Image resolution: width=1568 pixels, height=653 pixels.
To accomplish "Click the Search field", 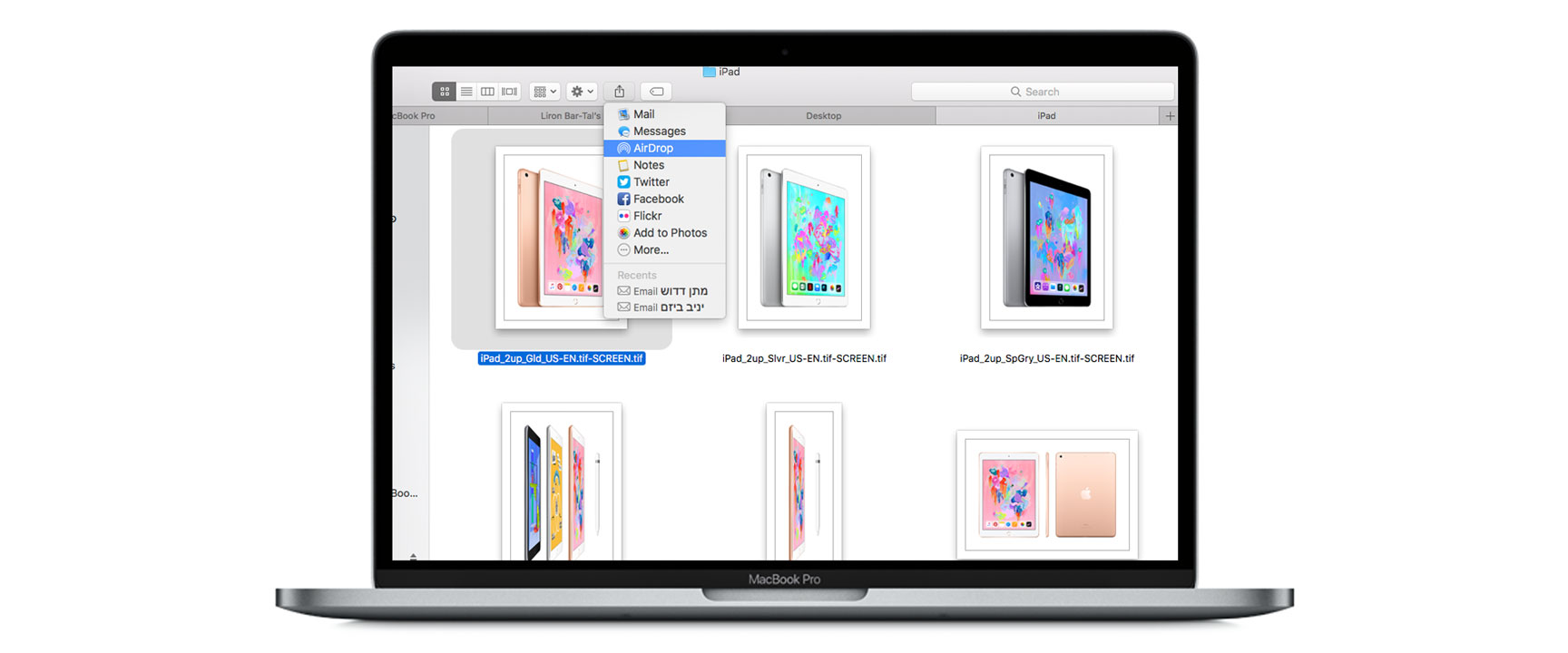I will tap(1043, 92).
